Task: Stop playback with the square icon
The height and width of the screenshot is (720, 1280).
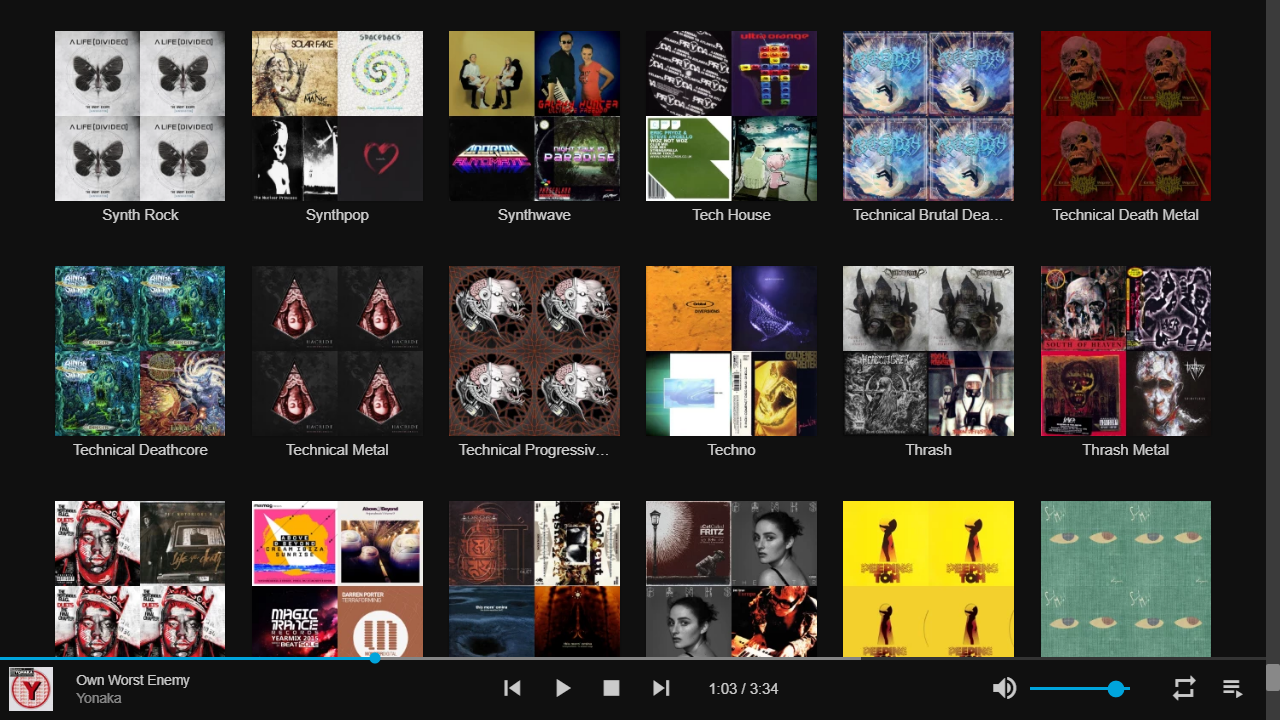Action: (612, 688)
